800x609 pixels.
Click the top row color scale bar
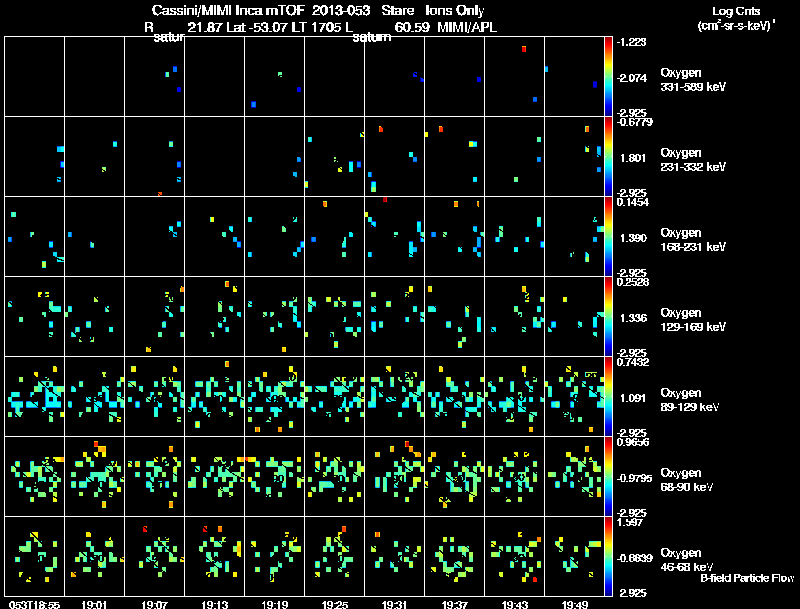click(x=608, y=76)
